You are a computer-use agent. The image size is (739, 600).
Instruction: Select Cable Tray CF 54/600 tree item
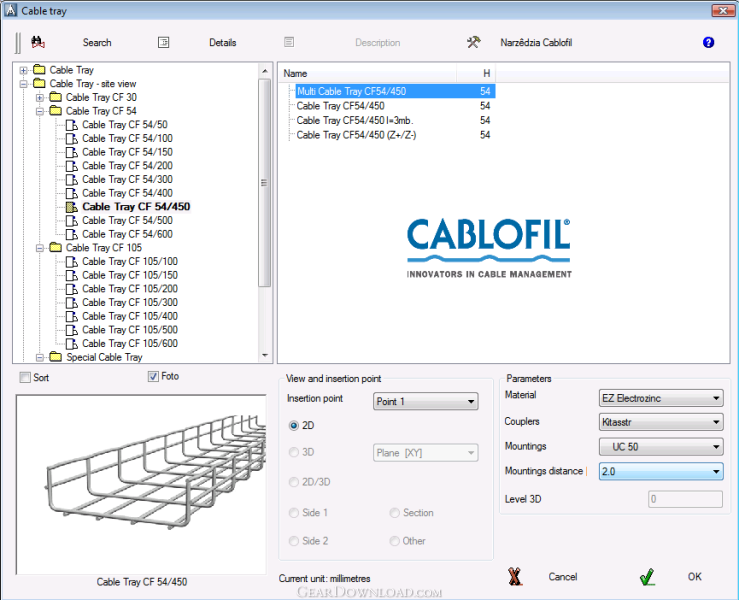(127, 234)
